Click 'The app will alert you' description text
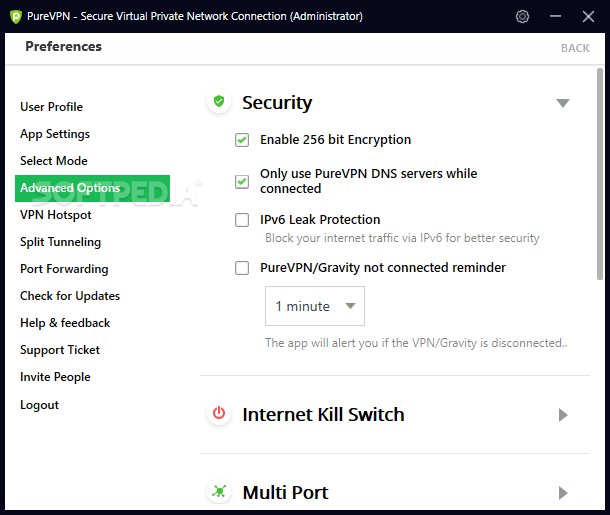This screenshot has width=610, height=515. 416,343
